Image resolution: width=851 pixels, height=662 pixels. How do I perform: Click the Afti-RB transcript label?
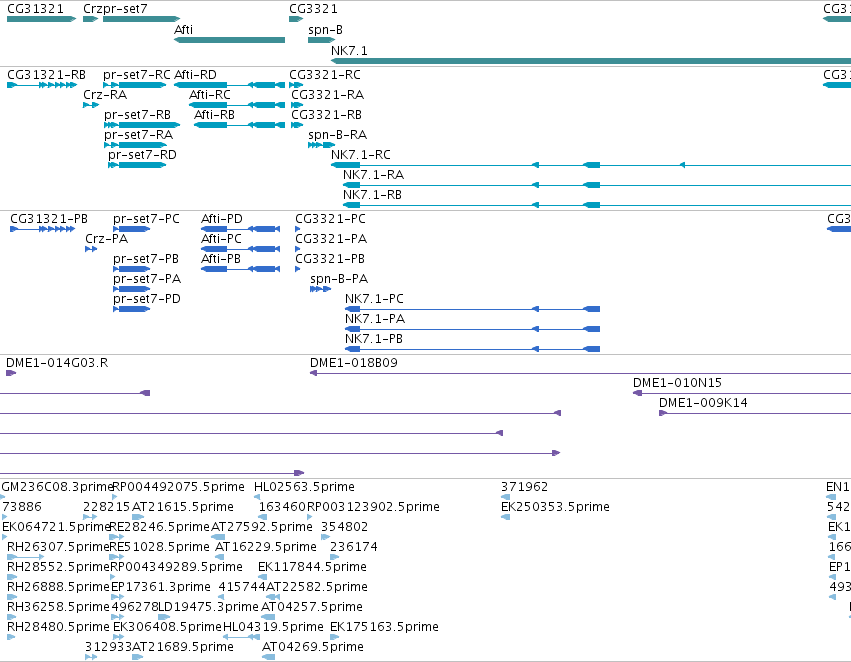(x=214, y=114)
